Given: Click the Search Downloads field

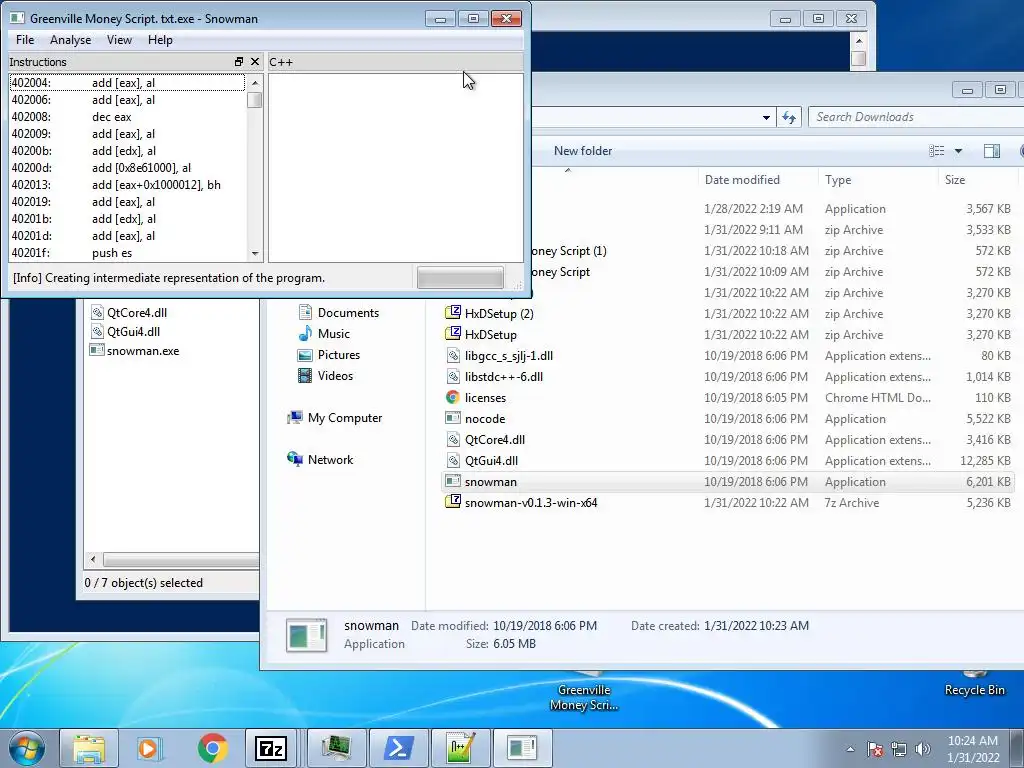Looking at the screenshot, I should point(914,117).
